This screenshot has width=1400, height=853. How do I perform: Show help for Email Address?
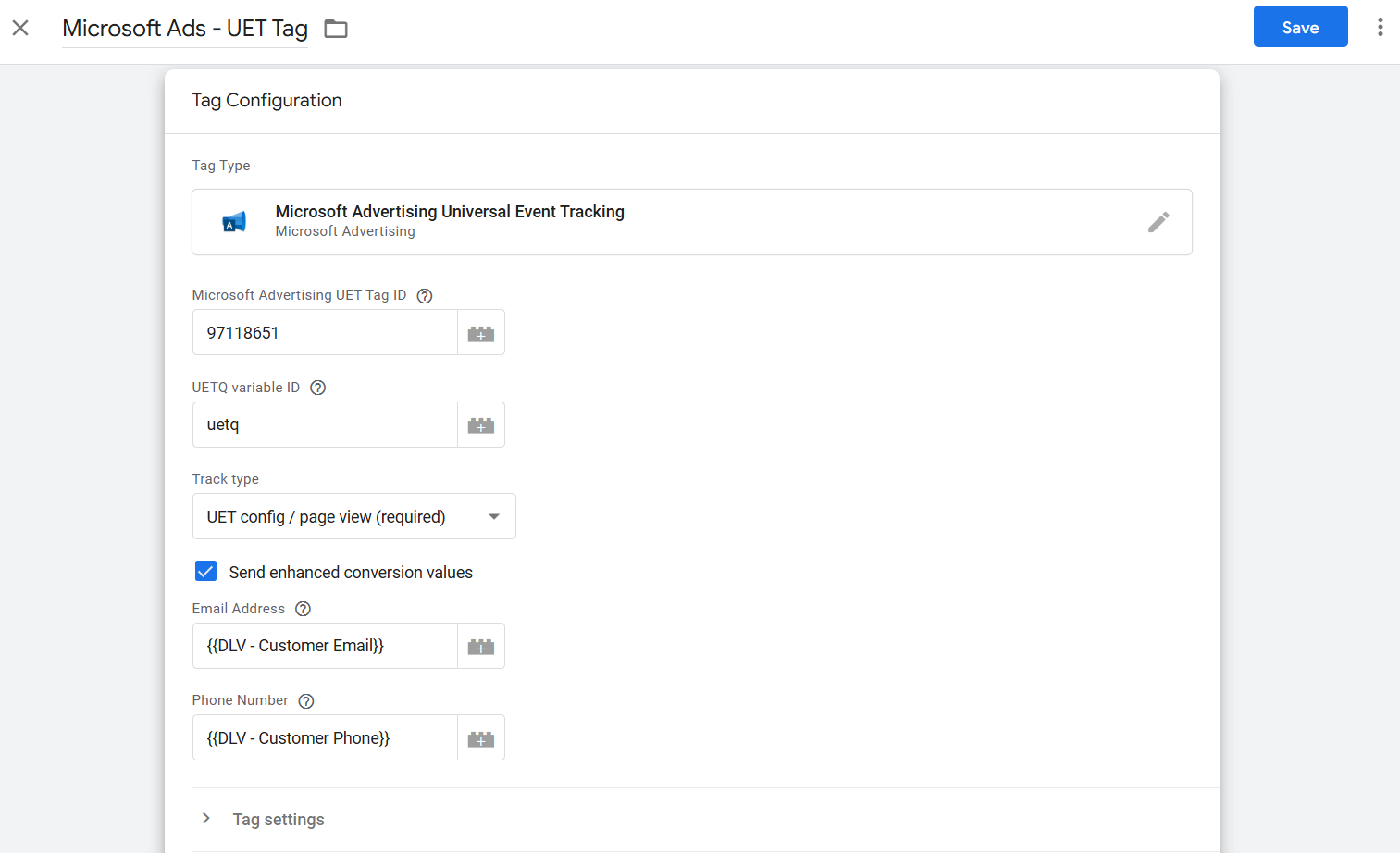point(303,609)
